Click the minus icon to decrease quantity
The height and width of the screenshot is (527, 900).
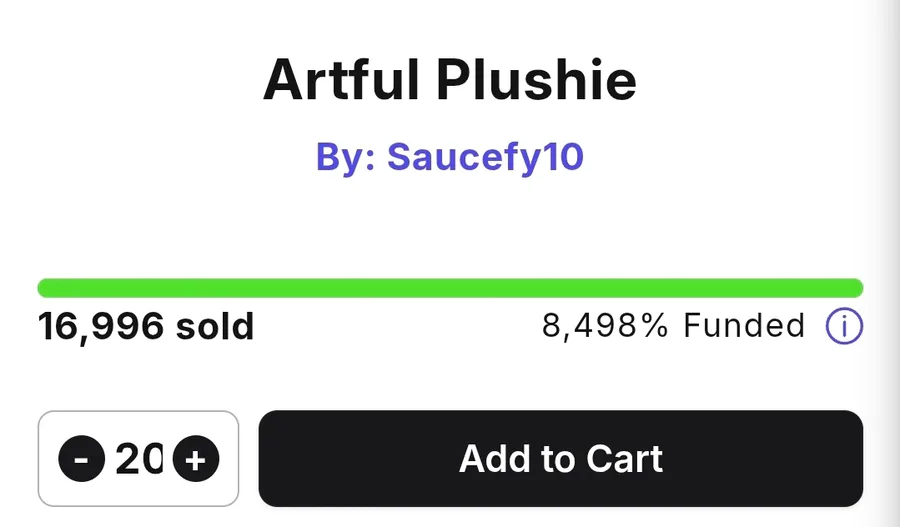(81, 460)
